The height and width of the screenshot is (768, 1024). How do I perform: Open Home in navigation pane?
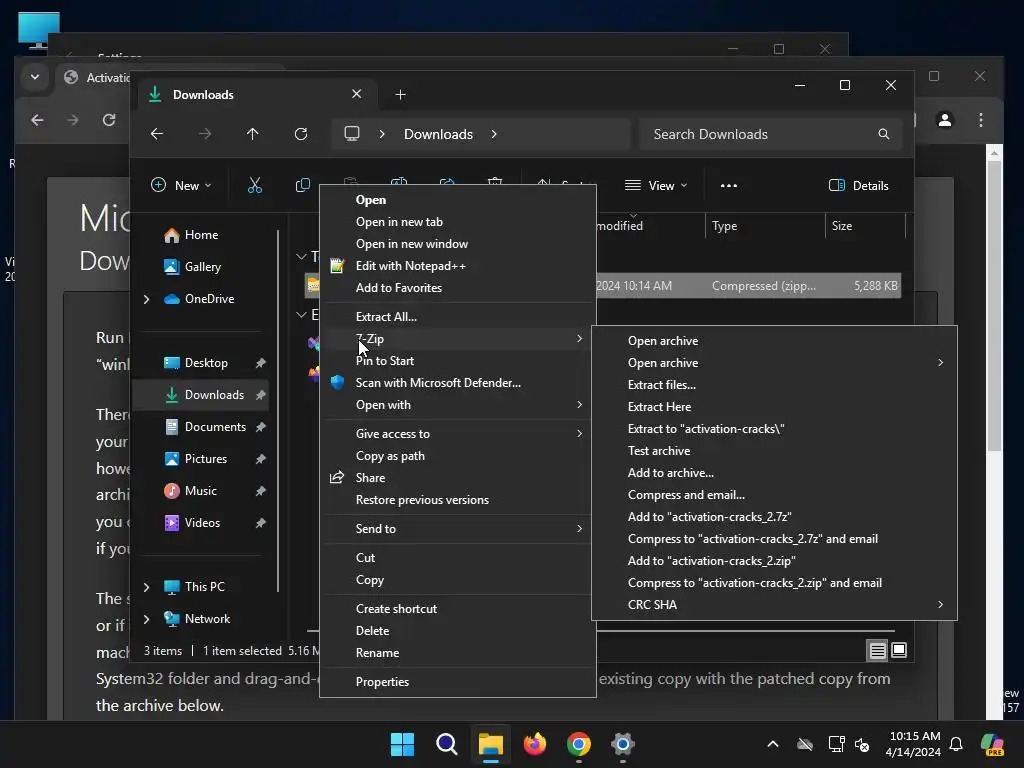[x=202, y=235]
